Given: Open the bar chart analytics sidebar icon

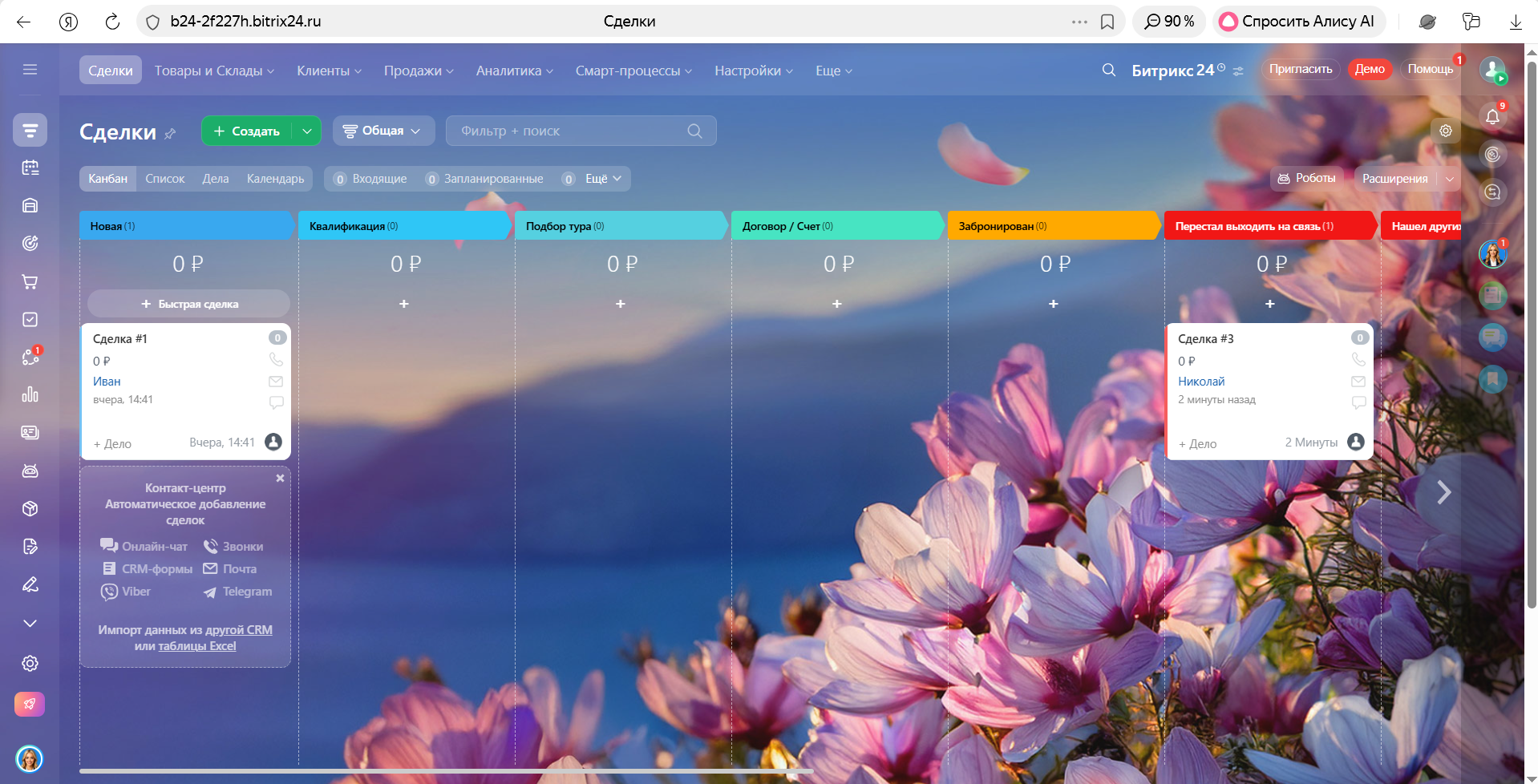Looking at the screenshot, I should click(30, 394).
